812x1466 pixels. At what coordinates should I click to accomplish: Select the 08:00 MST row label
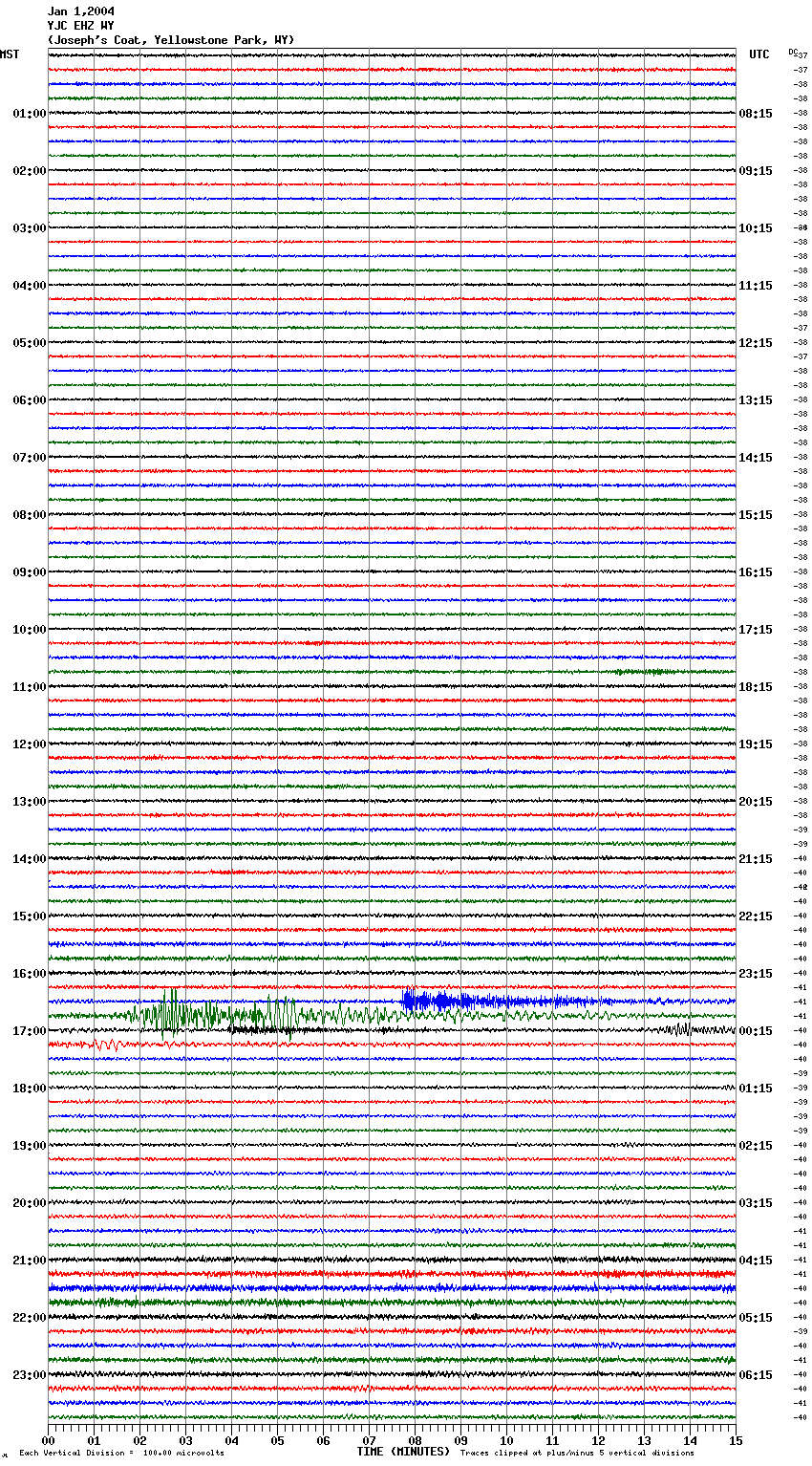coord(30,515)
